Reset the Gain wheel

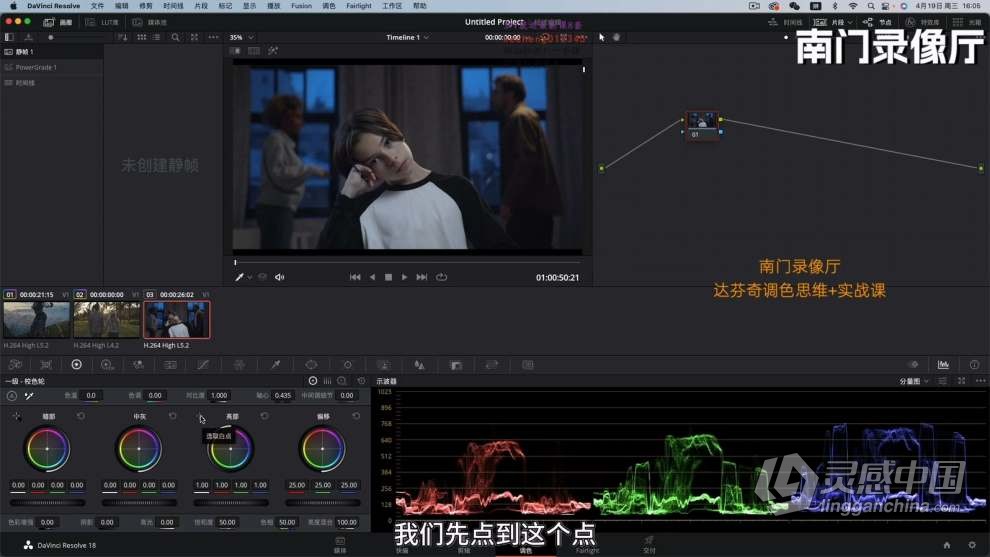coord(265,416)
